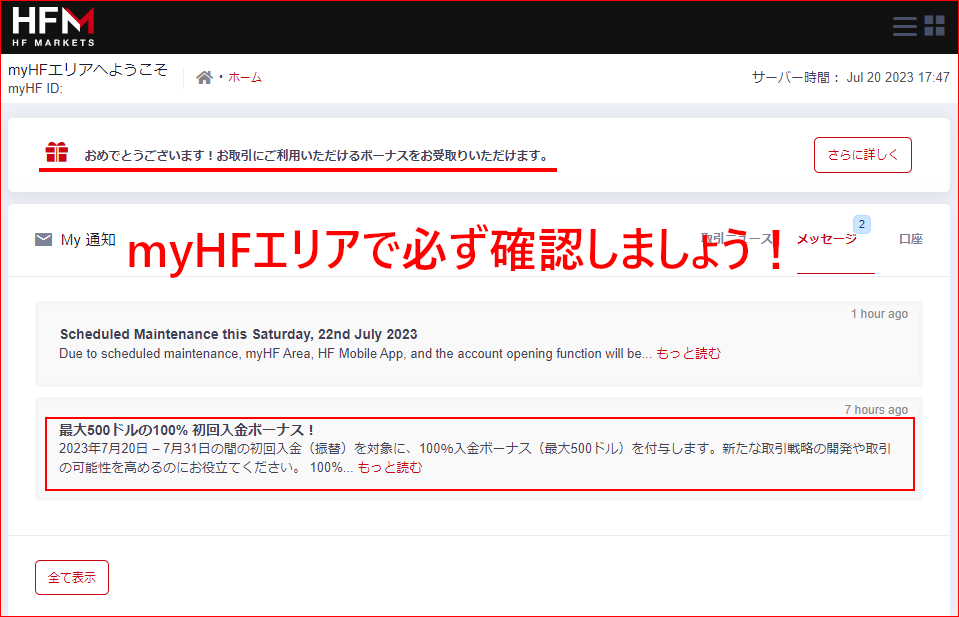Click the unread badge showing 2
Viewport: 959px width, 617px height.
[861, 224]
